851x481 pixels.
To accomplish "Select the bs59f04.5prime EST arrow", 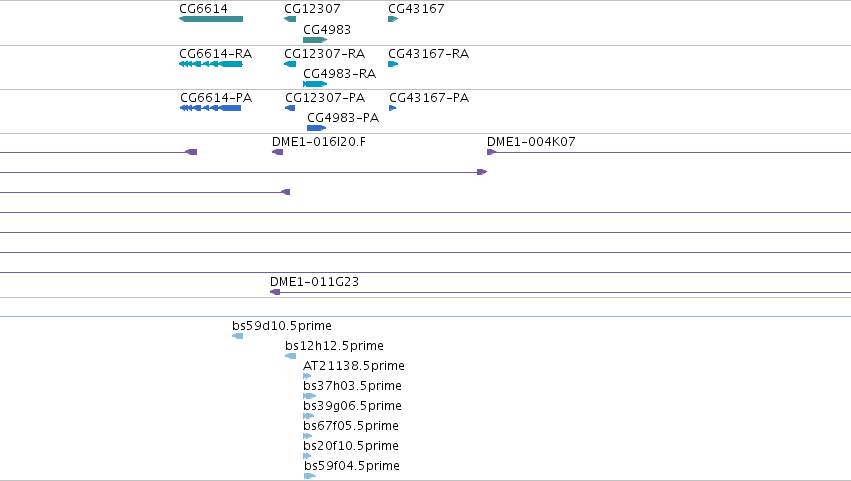I will click(x=310, y=476).
